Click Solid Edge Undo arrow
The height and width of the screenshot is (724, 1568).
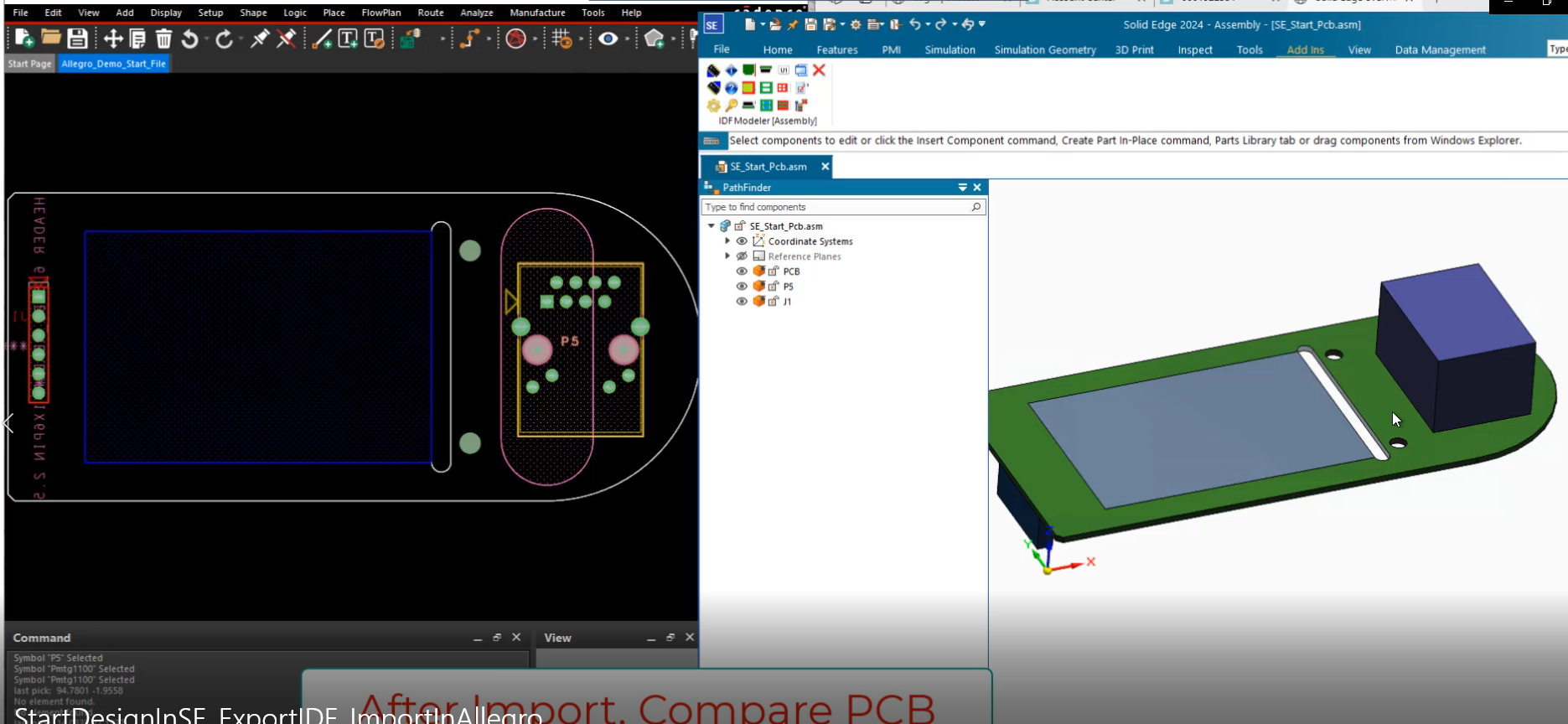(915, 24)
